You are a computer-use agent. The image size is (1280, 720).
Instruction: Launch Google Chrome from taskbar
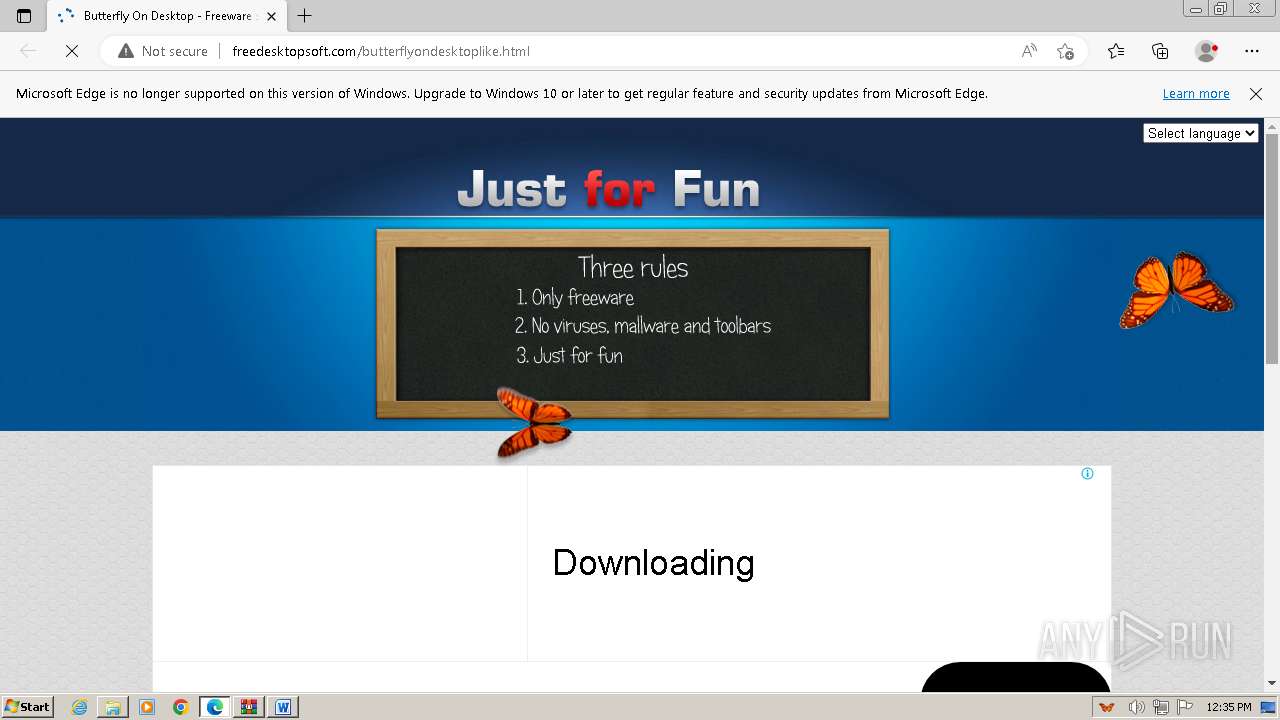[181, 707]
